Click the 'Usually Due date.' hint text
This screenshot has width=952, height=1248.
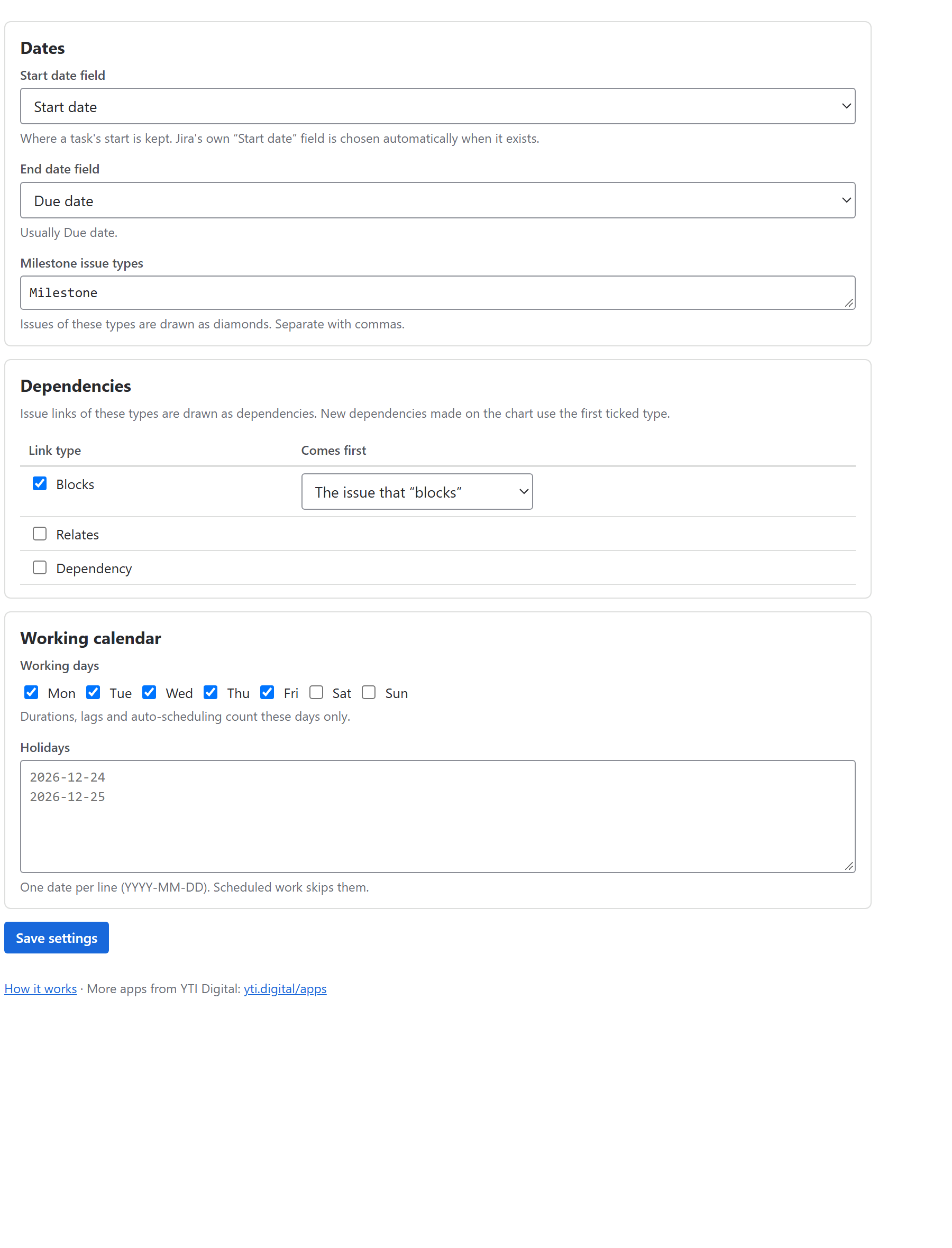69,232
